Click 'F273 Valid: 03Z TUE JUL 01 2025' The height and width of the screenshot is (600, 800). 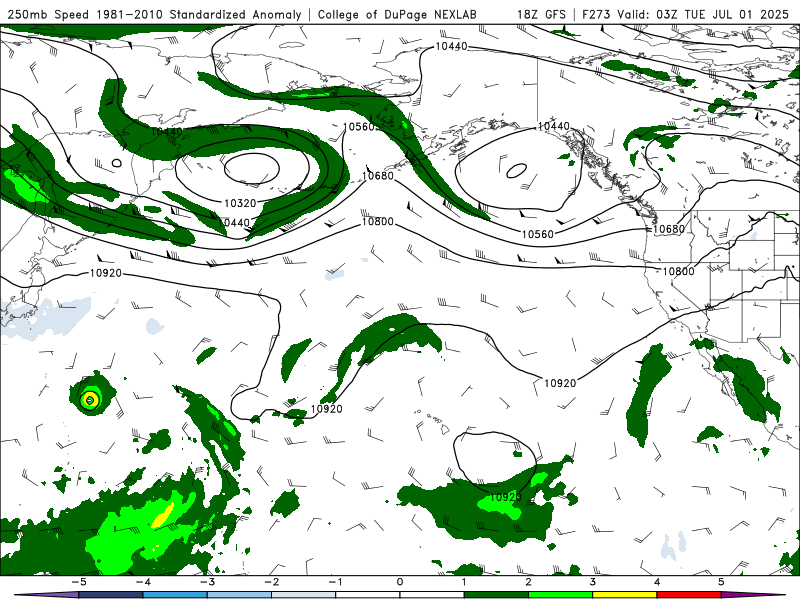685,14
